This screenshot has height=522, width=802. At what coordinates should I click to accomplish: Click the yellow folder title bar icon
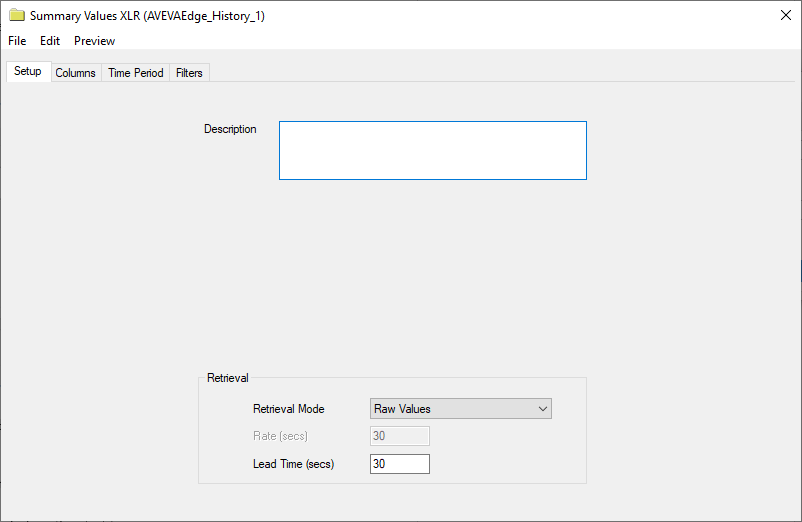coord(17,15)
